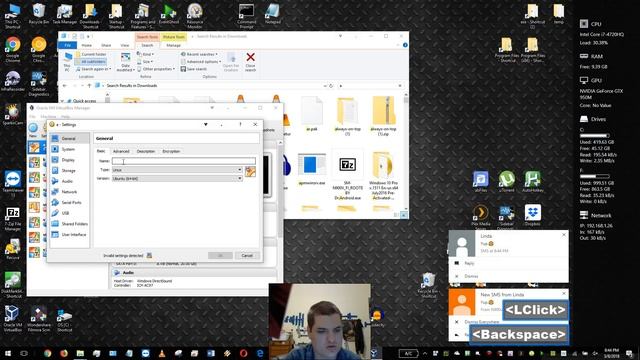Expand the Size filter dropdown

tap(145, 62)
